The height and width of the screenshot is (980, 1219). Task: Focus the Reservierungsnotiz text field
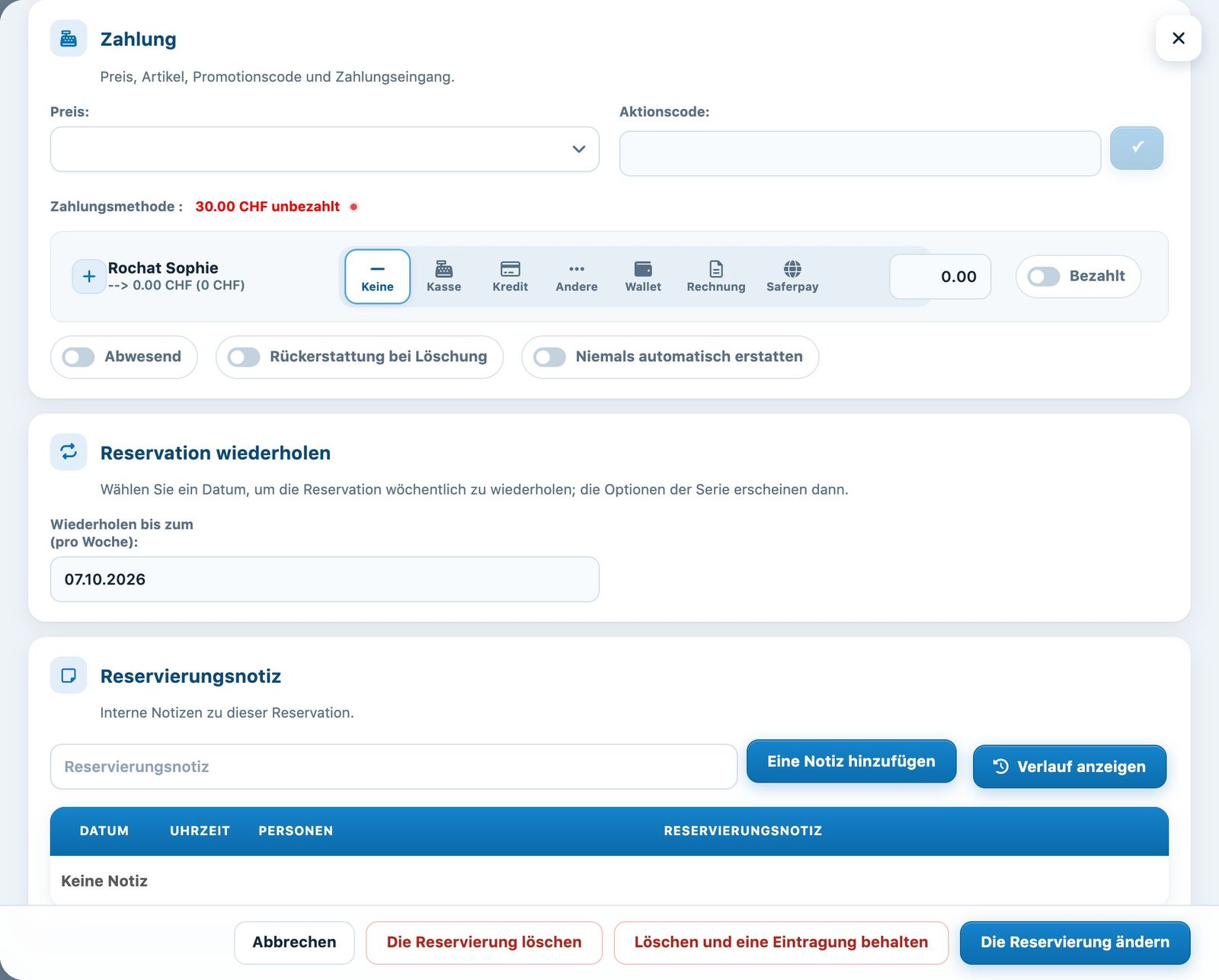click(394, 767)
